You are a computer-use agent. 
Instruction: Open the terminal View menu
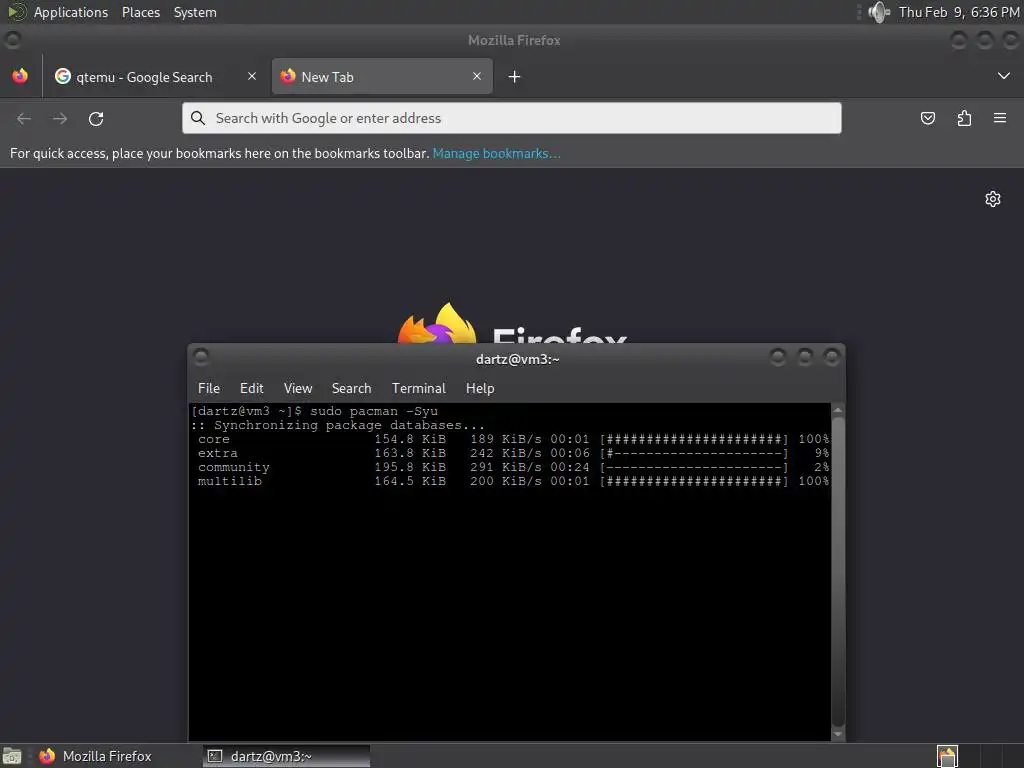pos(298,388)
